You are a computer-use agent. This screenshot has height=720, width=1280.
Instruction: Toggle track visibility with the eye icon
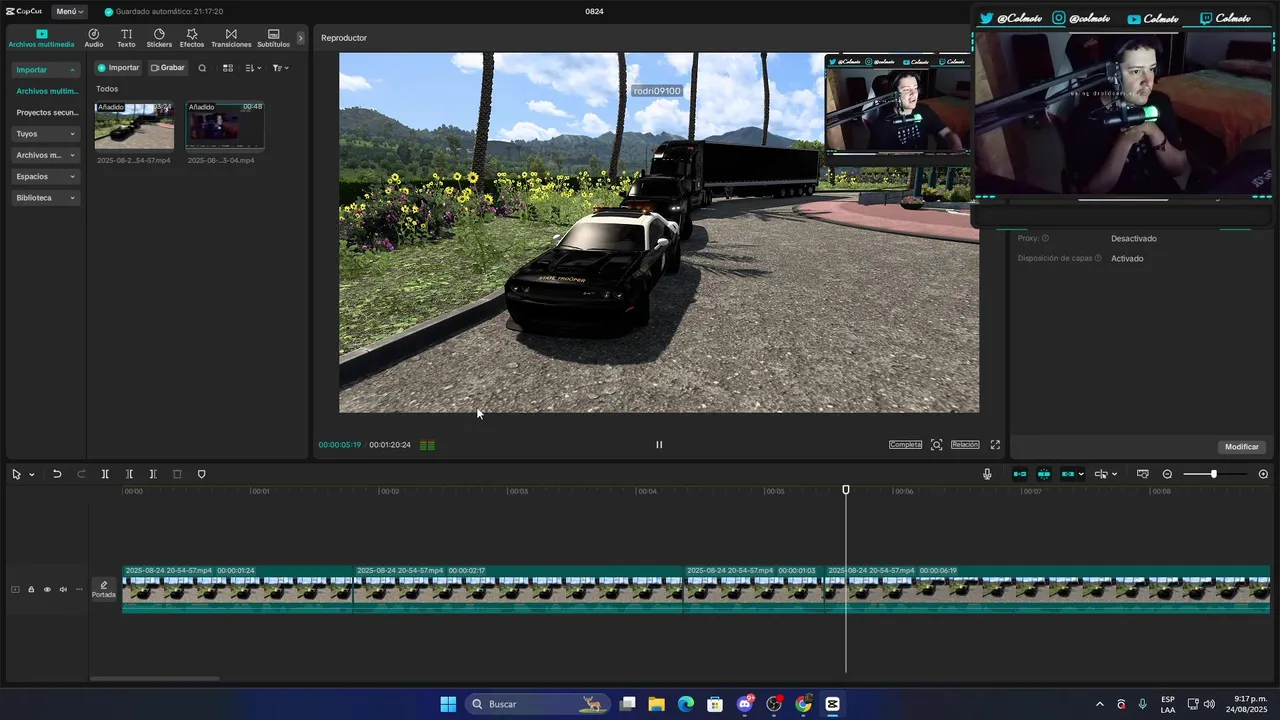(x=47, y=590)
